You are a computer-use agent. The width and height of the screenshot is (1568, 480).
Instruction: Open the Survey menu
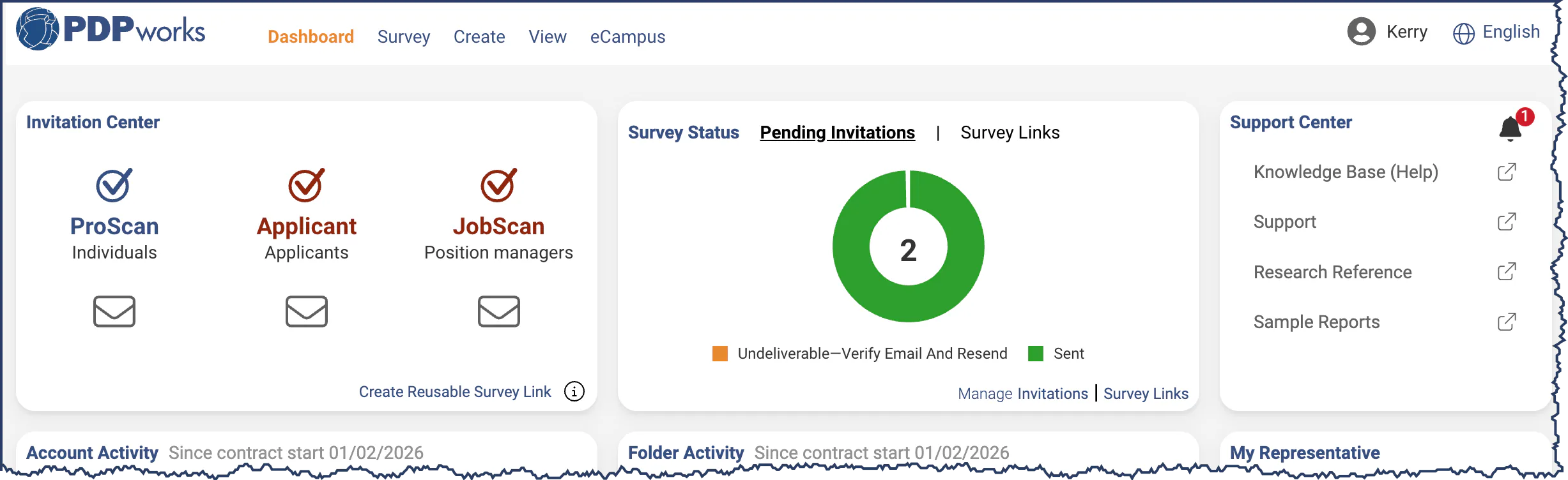coord(404,37)
